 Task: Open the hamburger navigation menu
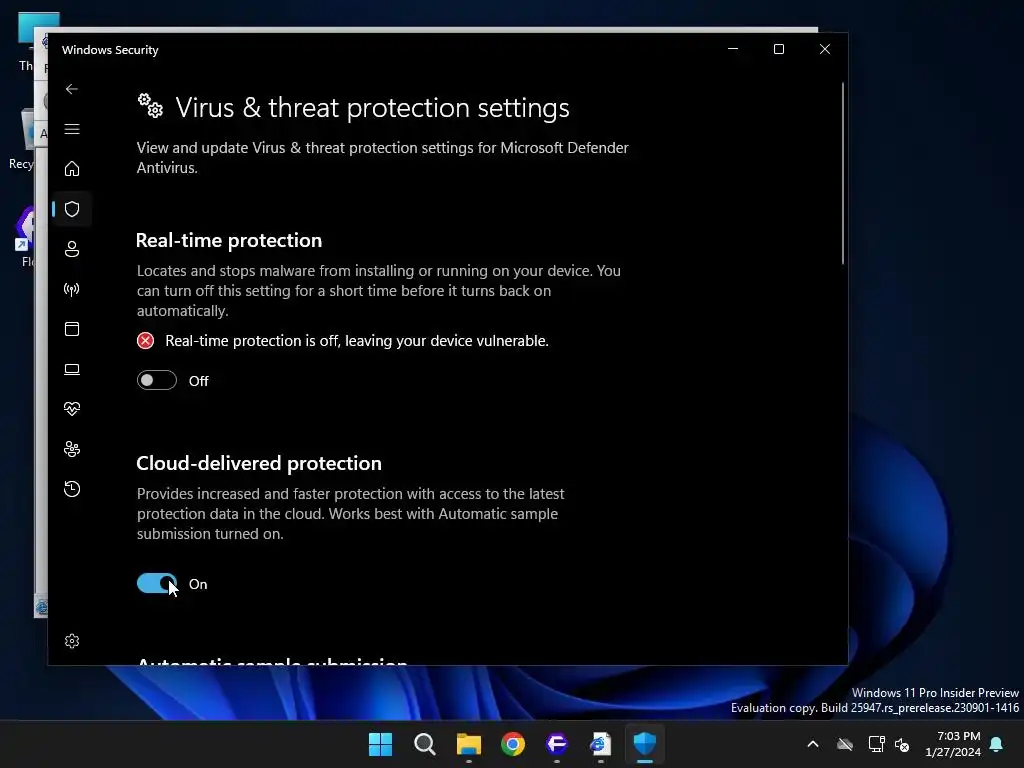72,129
